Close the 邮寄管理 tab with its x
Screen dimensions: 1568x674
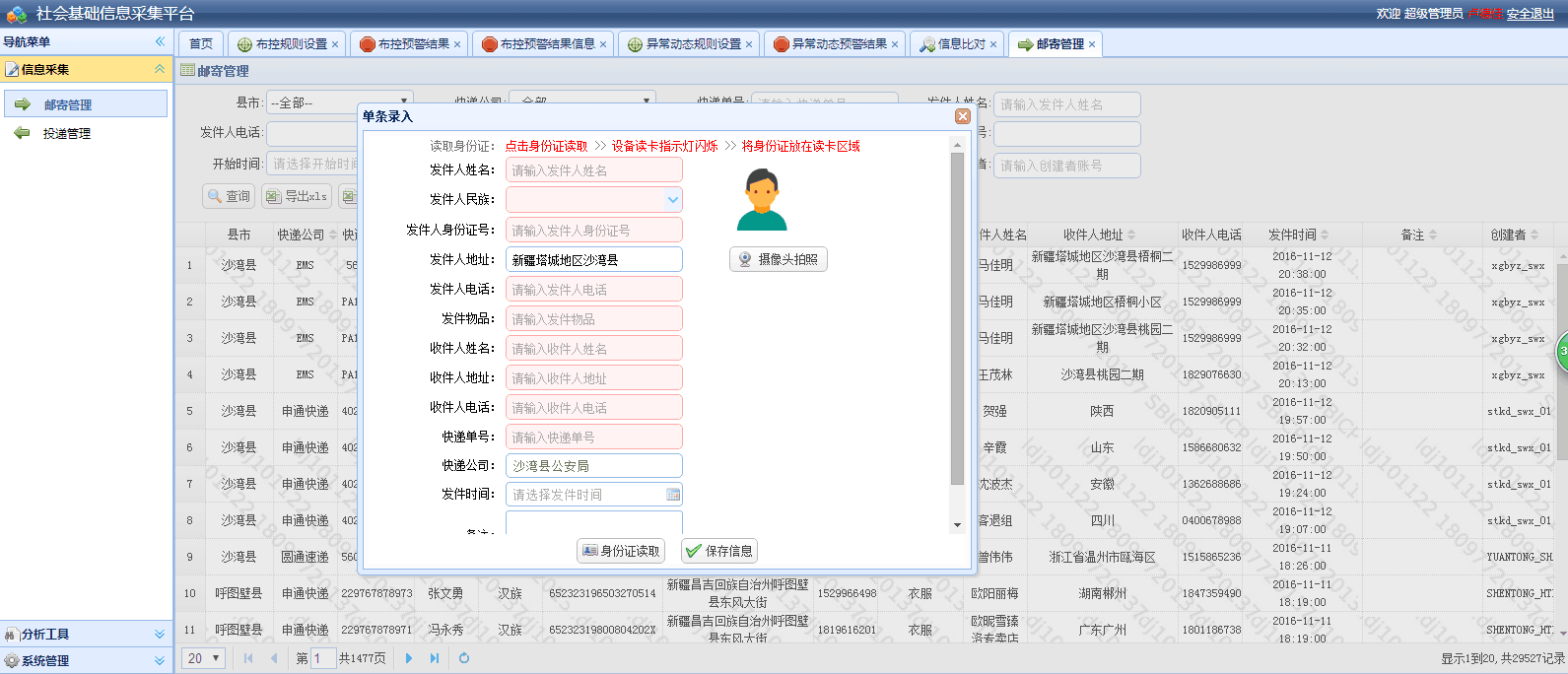(1092, 44)
